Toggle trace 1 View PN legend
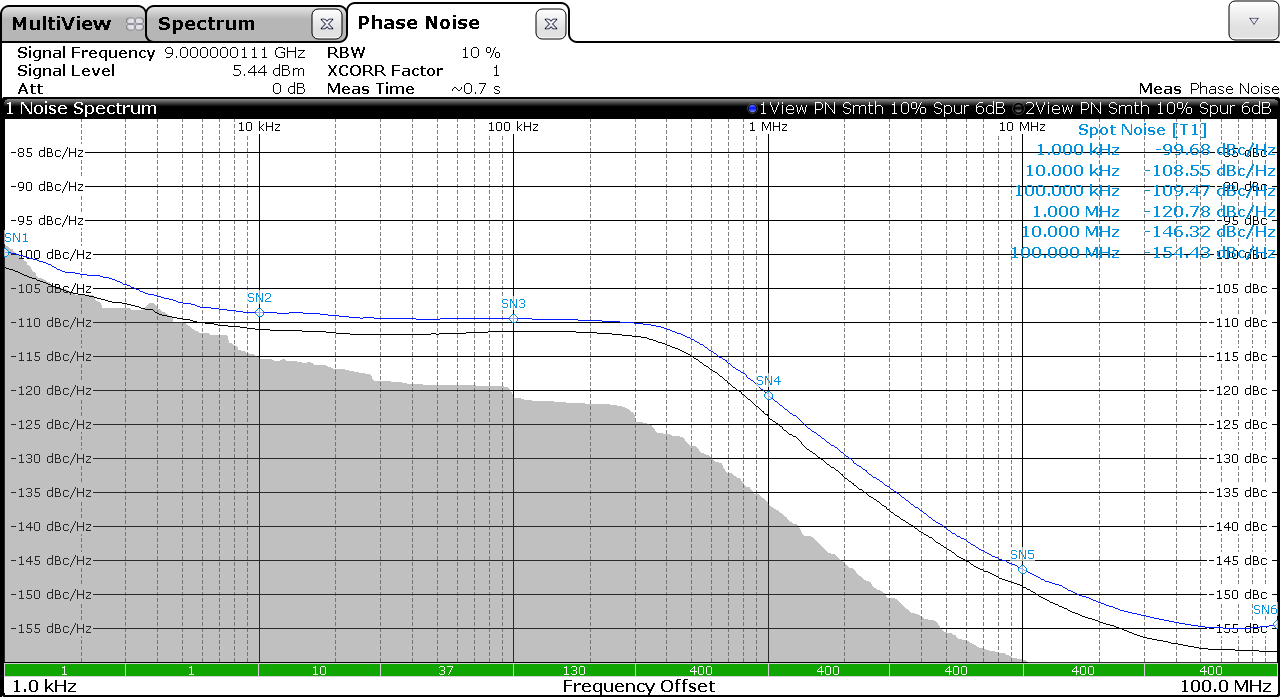The height and width of the screenshot is (697, 1280). (x=875, y=108)
